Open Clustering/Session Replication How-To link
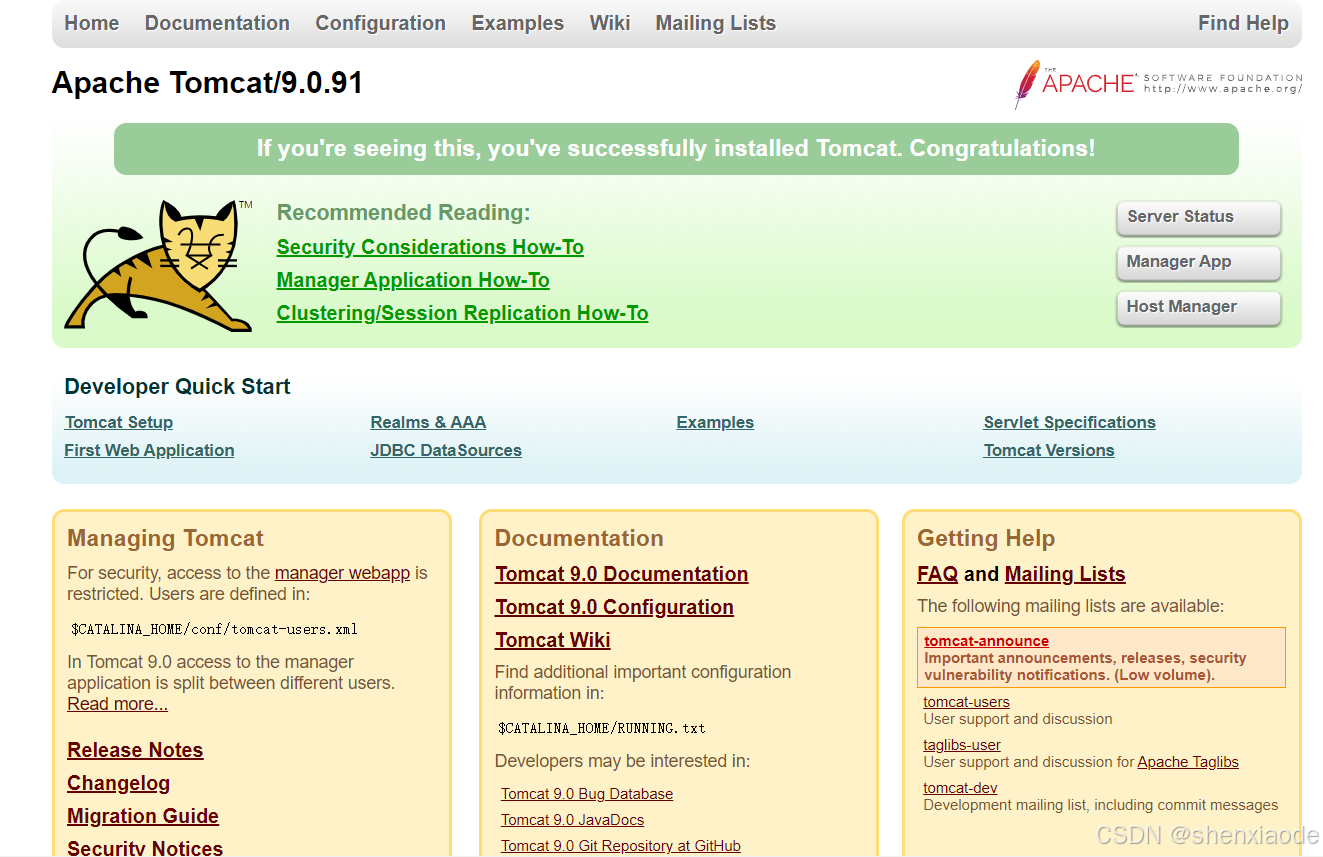The width and height of the screenshot is (1323, 857). tap(462, 313)
